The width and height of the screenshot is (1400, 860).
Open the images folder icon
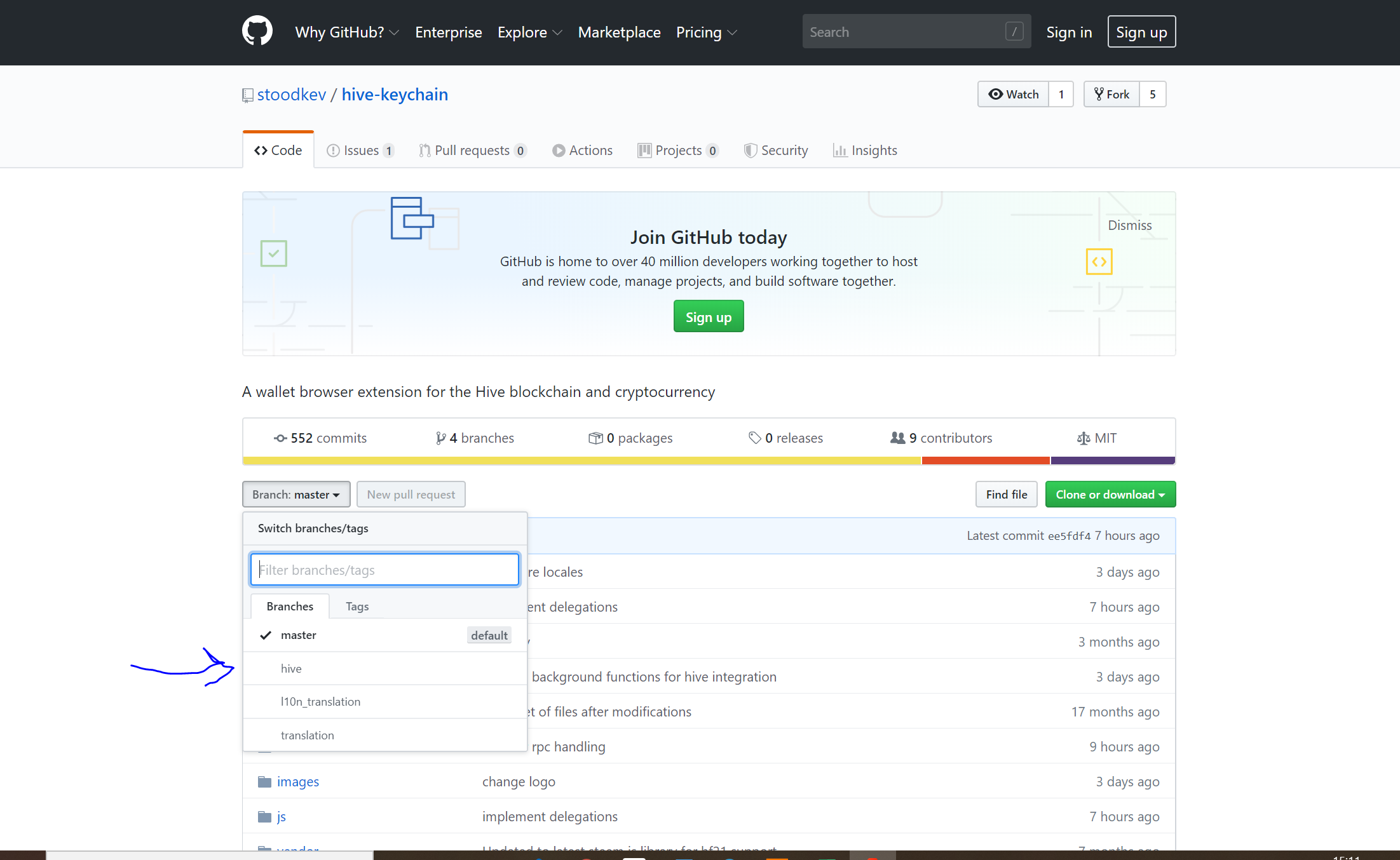(264, 782)
